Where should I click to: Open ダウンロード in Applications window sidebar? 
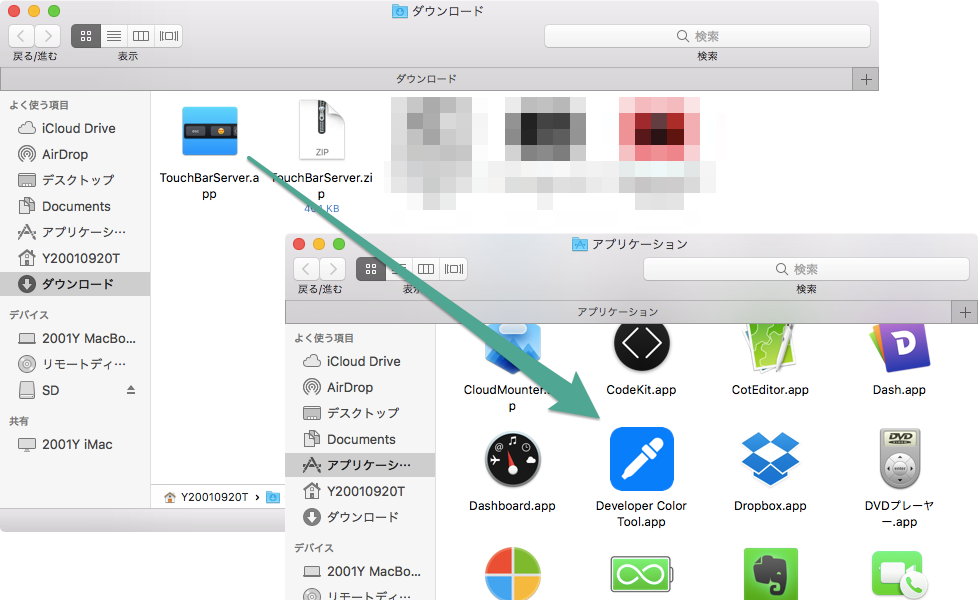[360, 518]
